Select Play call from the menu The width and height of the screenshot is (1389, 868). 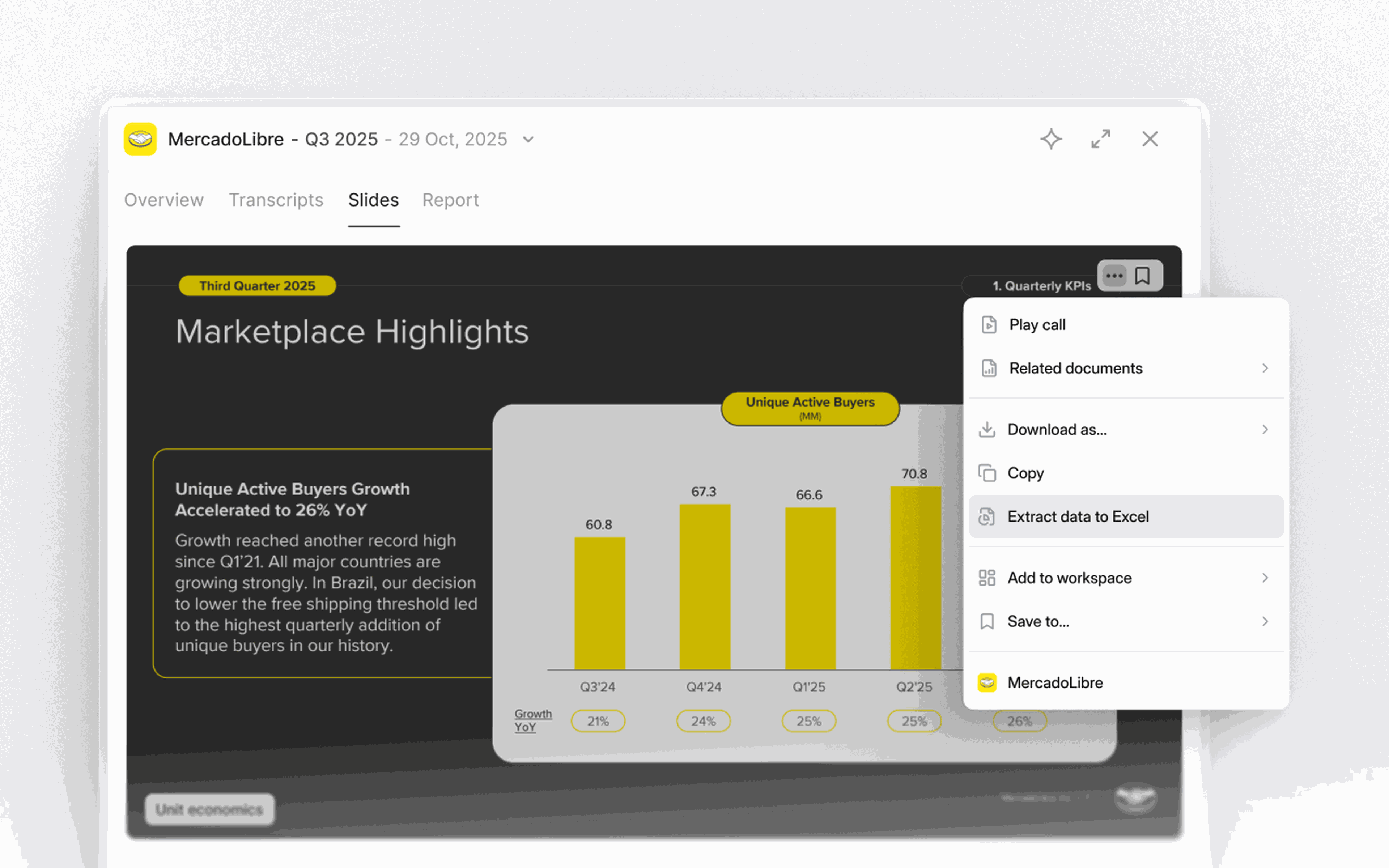pyautogui.click(x=1037, y=325)
